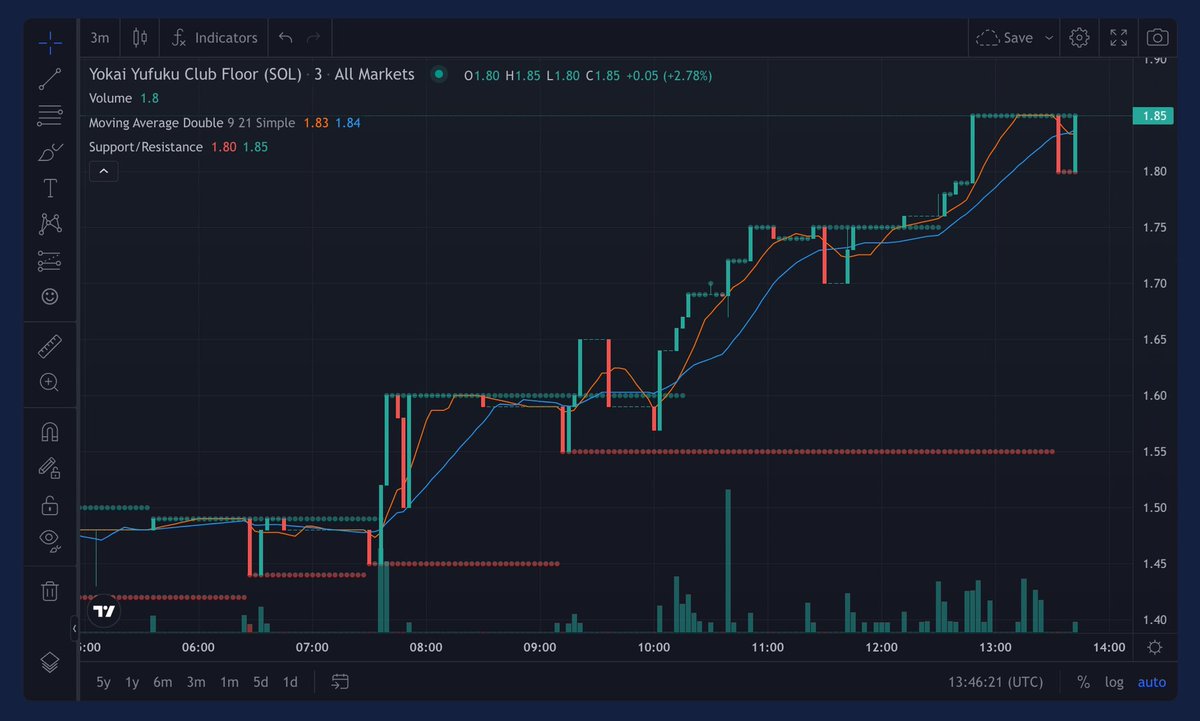Take a chart snapshot with the camera icon
The width and height of the screenshot is (1200, 721).
pyautogui.click(x=1156, y=37)
